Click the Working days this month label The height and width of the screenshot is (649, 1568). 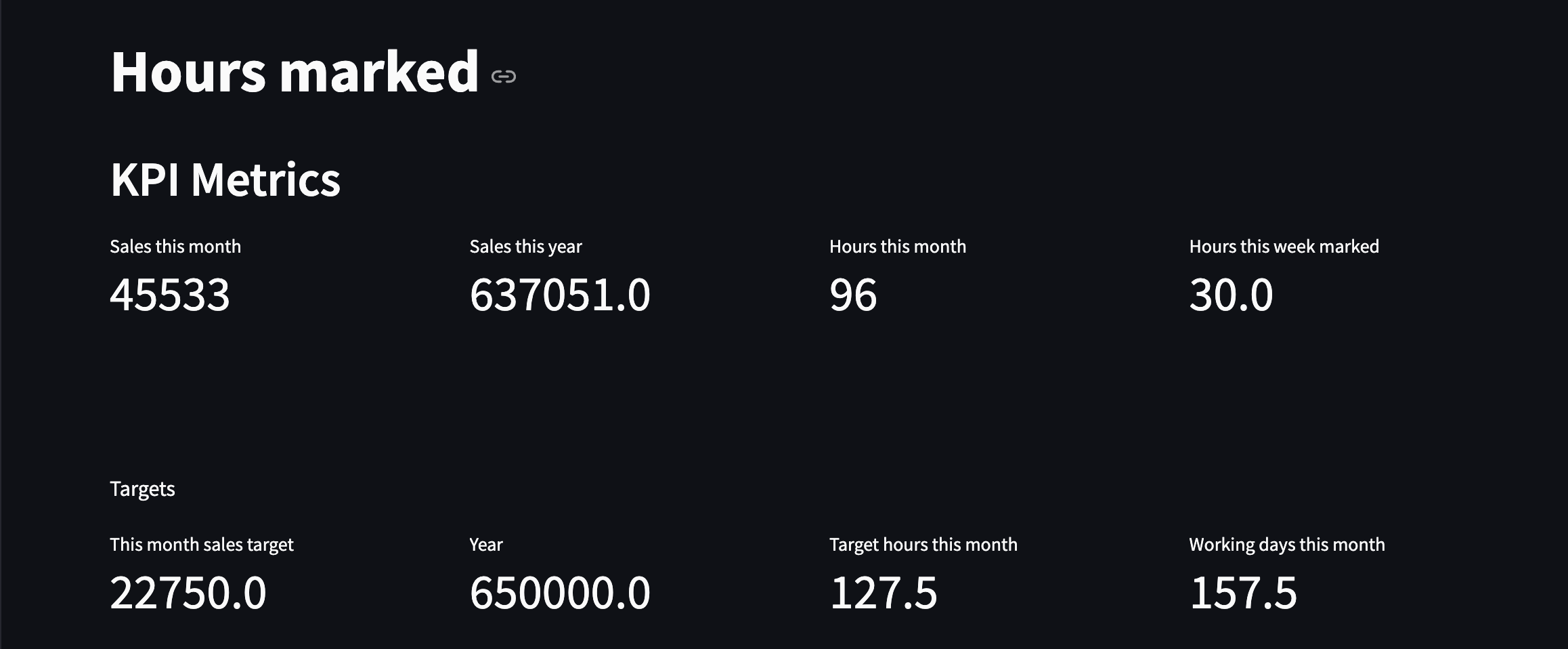[x=1287, y=545]
